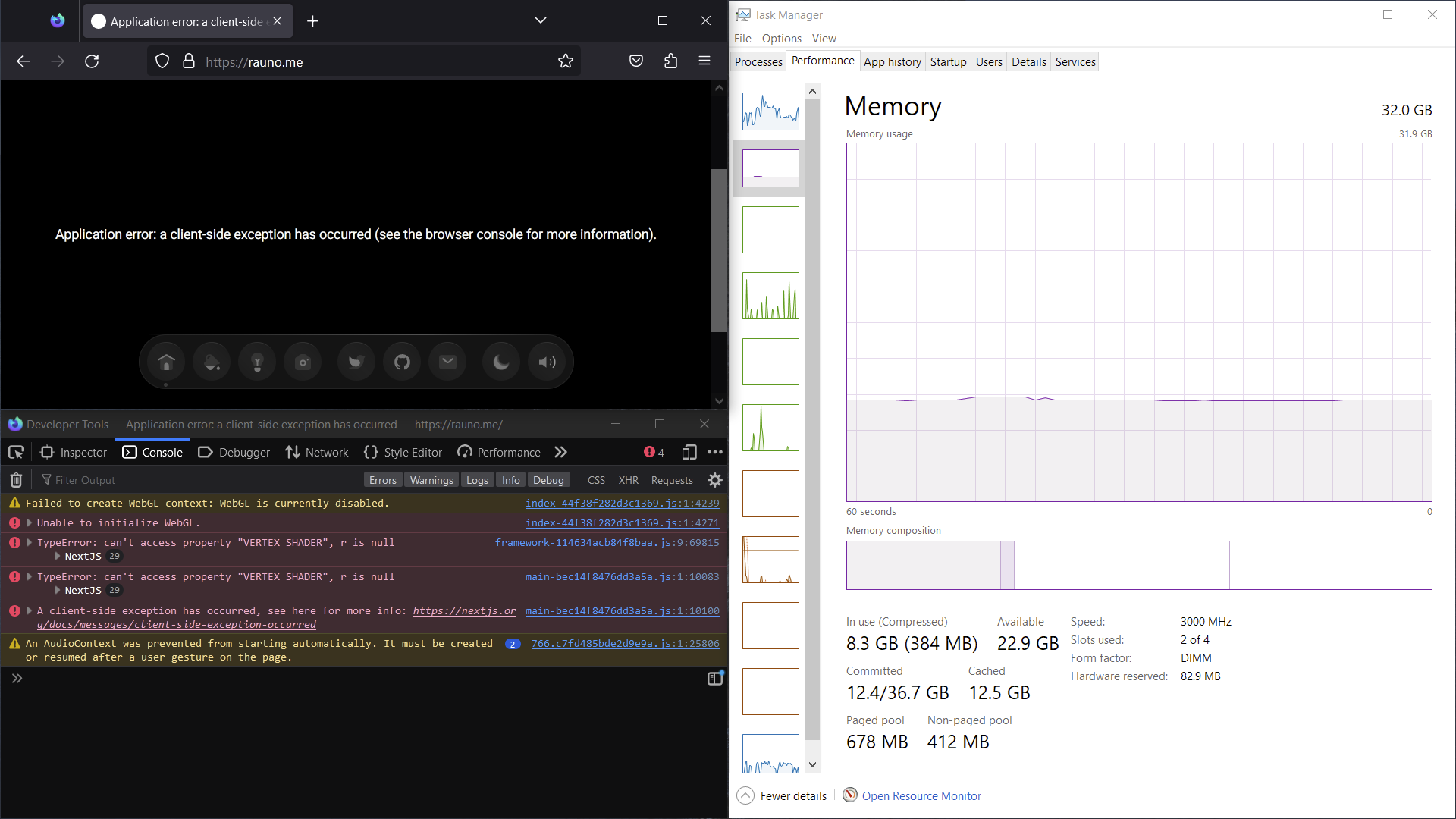
Task: Pick an element with the node picker
Action: click(x=16, y=452)
